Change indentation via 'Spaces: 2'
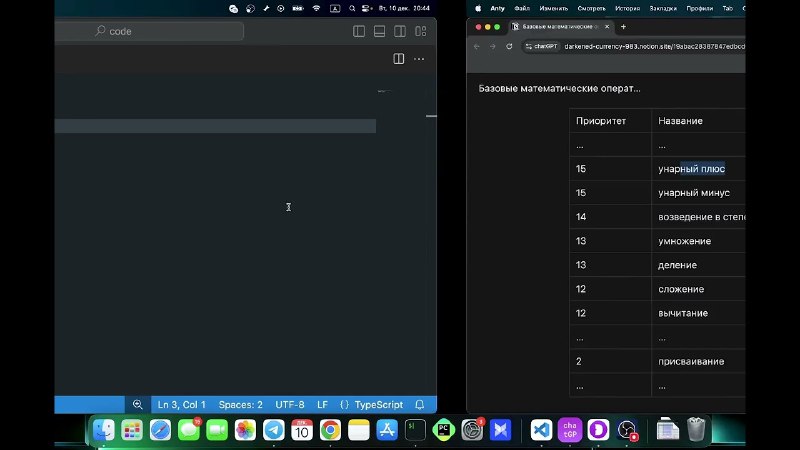800x450 pixels. (x=241, y=405)
